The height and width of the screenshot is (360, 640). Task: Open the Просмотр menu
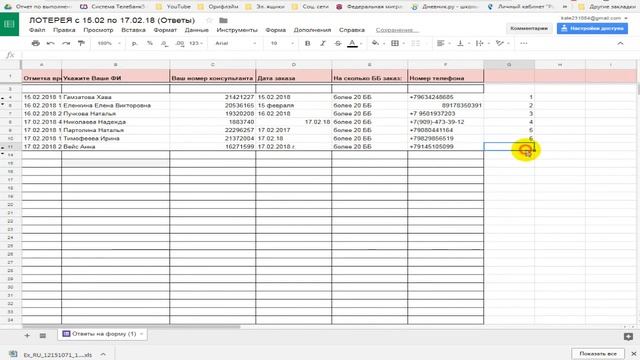pyautogui.click(x=98, y=30)
